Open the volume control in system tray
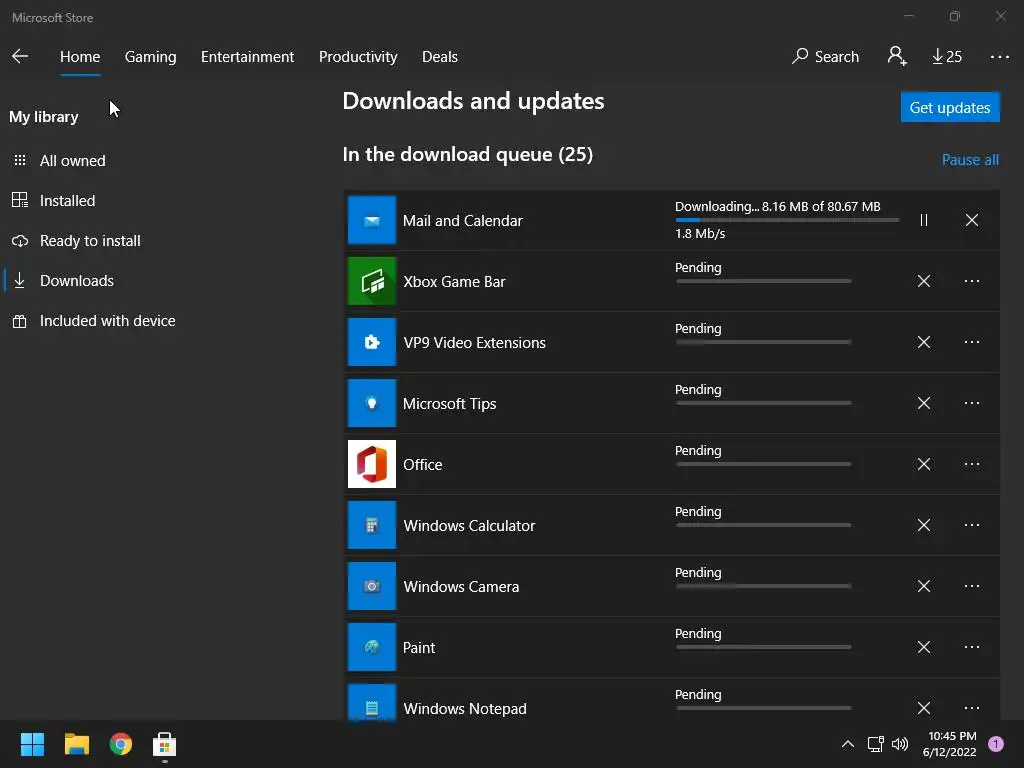 coord(900,744)
